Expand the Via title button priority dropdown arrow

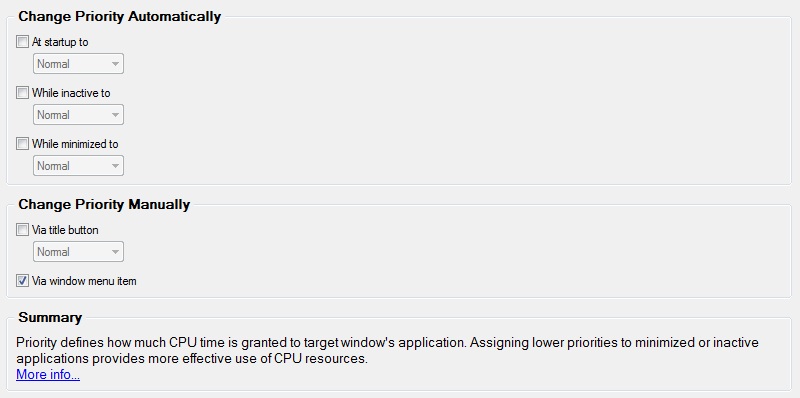(115, 252)
